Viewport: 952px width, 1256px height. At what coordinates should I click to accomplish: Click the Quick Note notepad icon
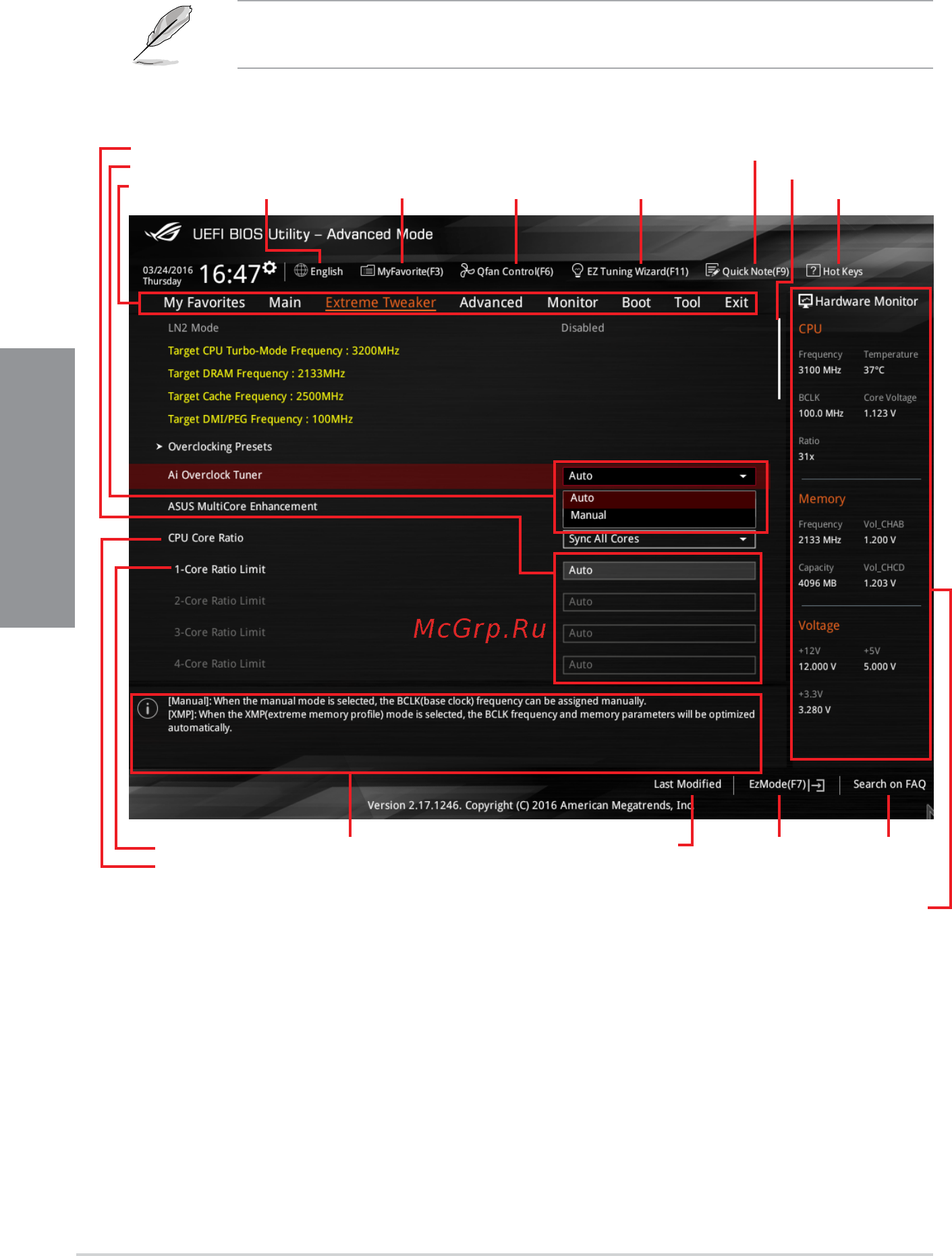pyautogui.click(x=712, y=271)
